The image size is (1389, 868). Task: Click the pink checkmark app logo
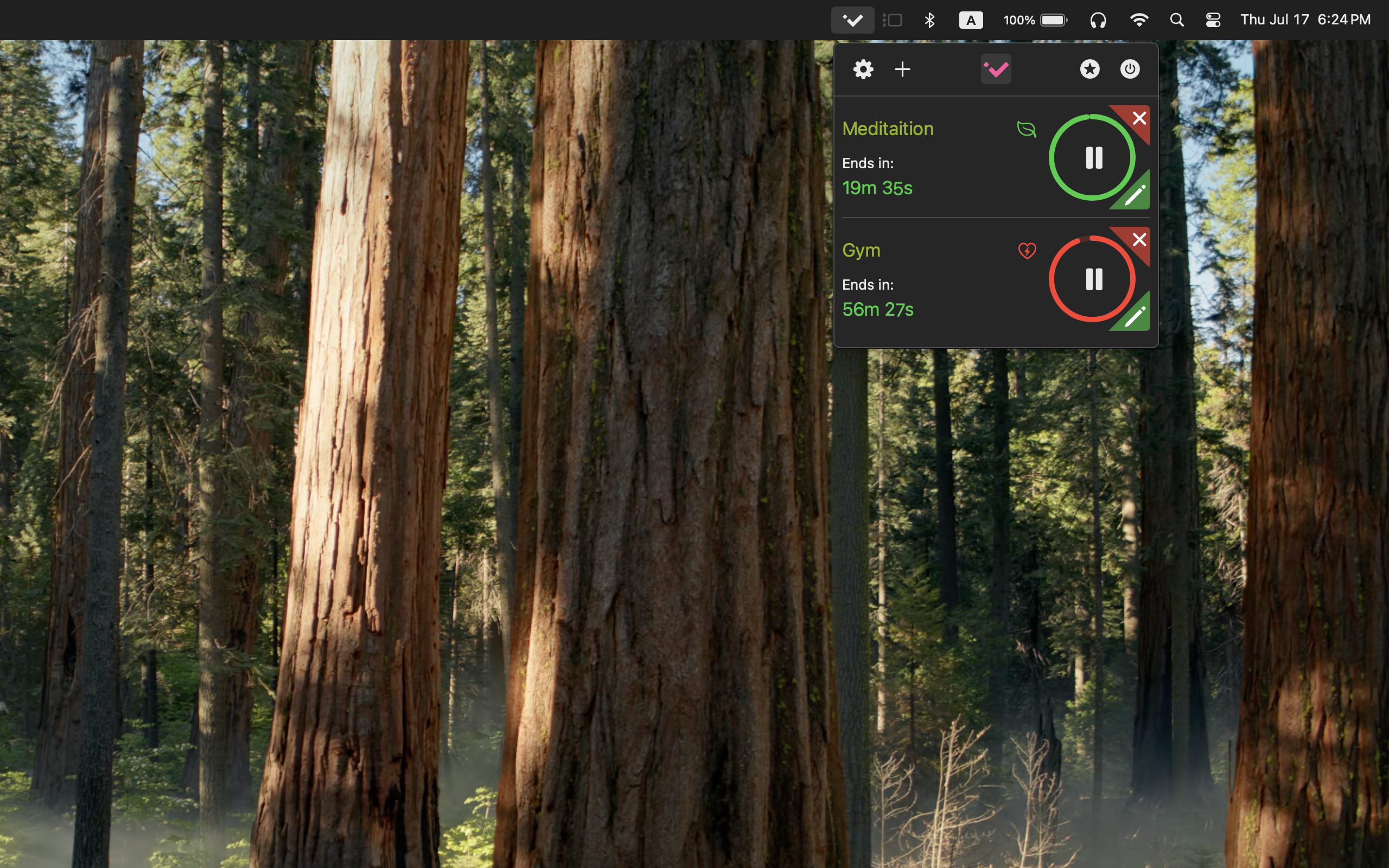[996, 69]
